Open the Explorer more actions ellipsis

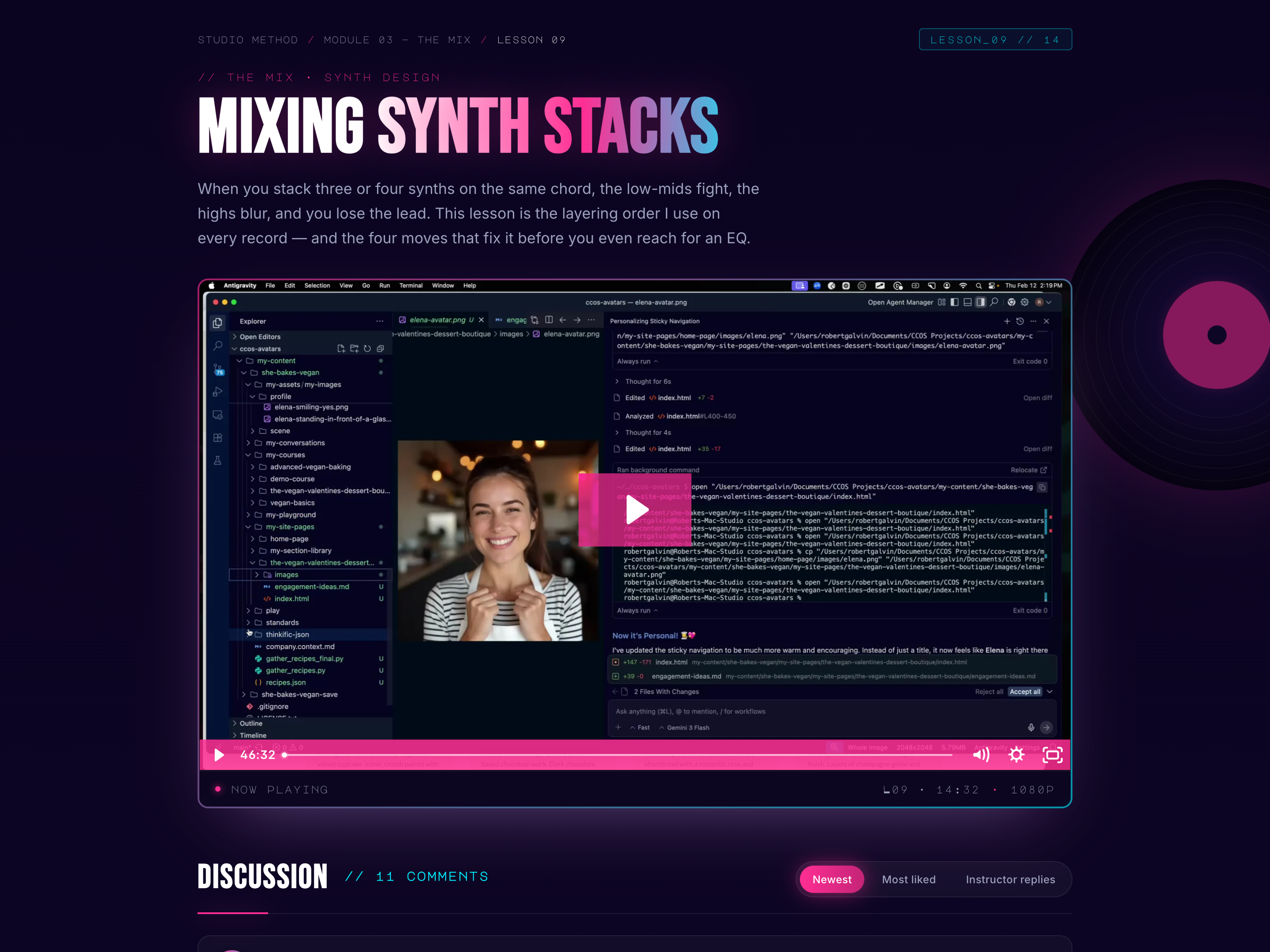(380, 321)
